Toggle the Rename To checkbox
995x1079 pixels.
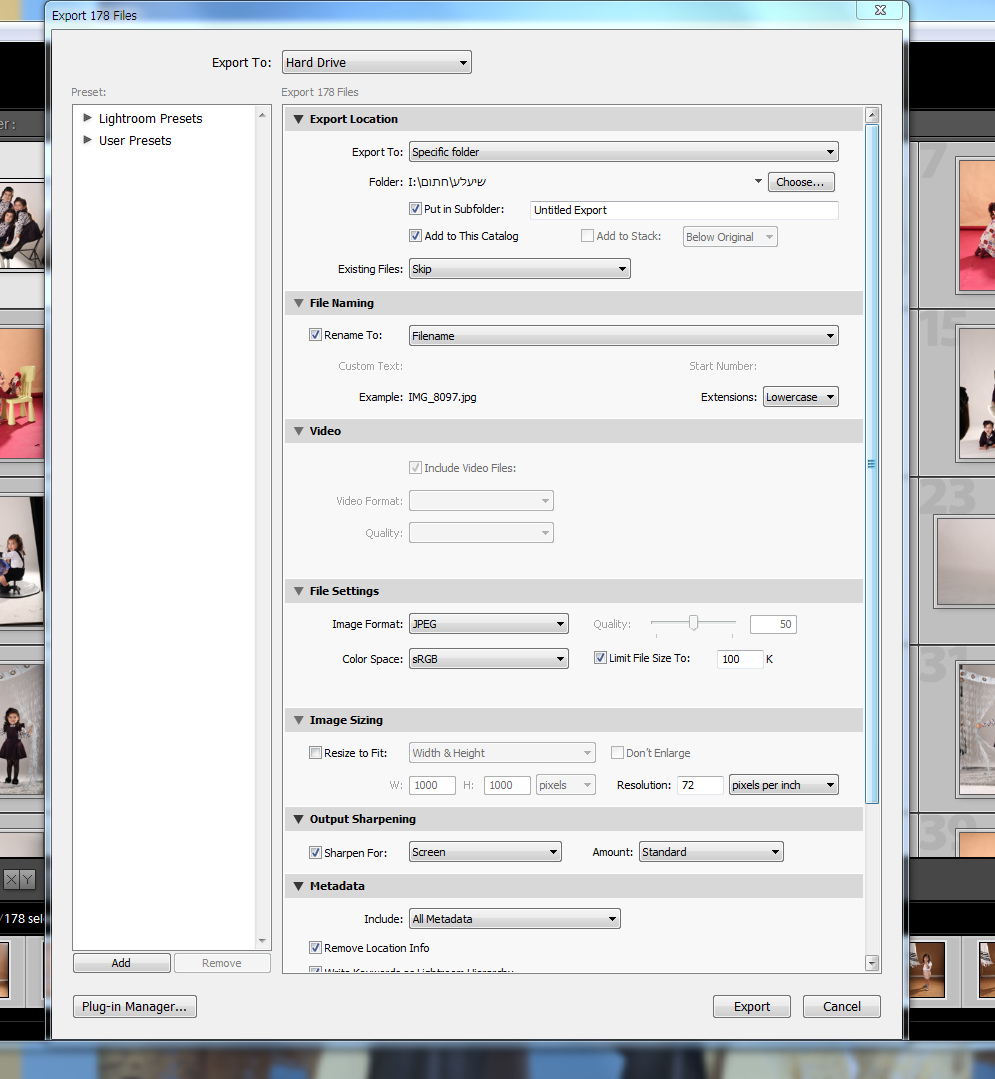(315, 334)
